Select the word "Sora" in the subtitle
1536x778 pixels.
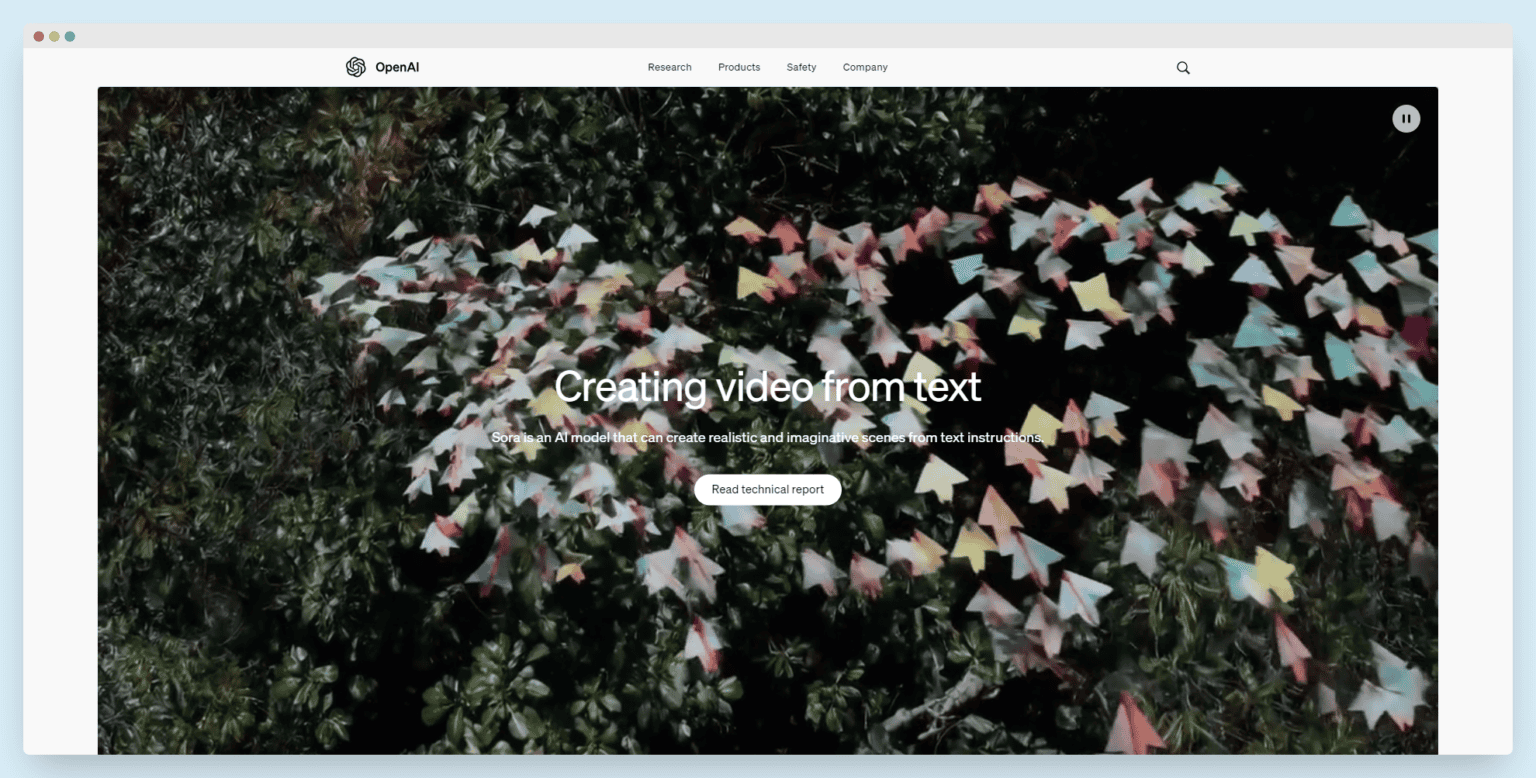click(x=507, y=438)
